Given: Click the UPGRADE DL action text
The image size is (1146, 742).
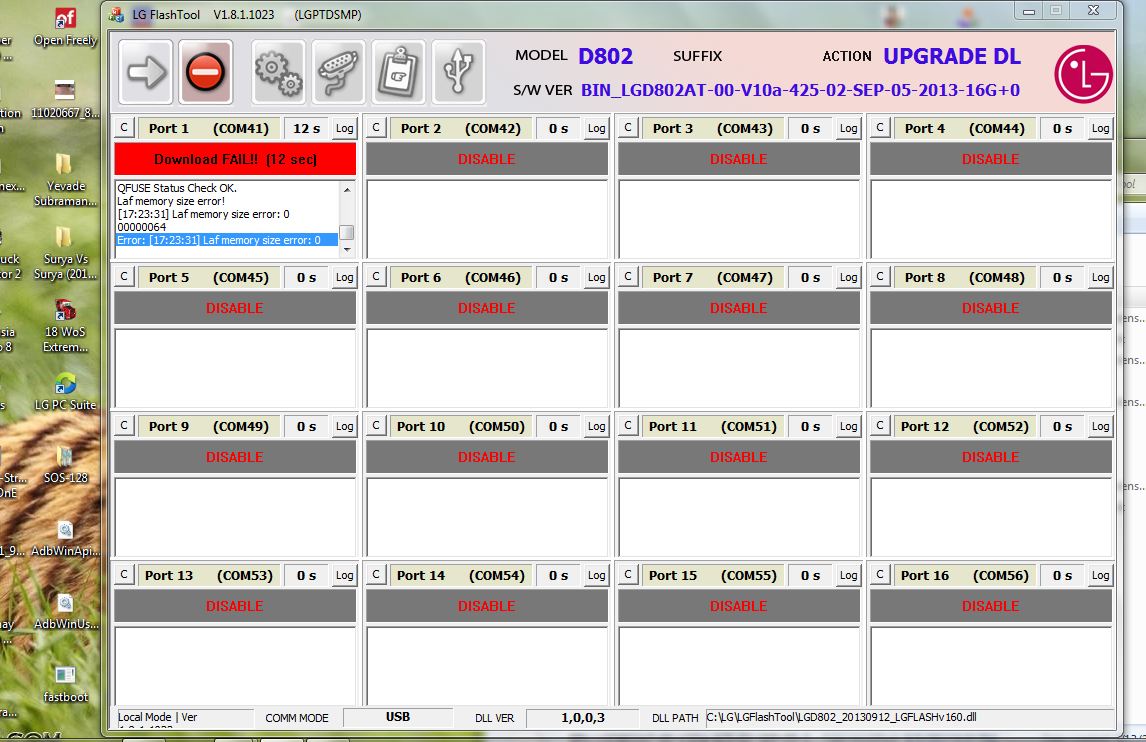Looking at the screenshot, I should coord(952,56).
